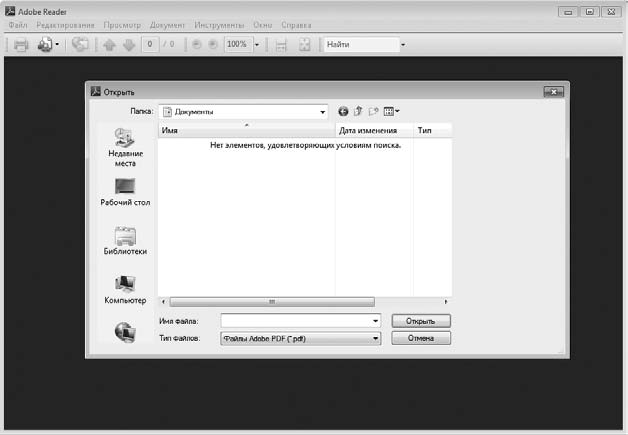Viewport: 628px width, 435px height.
Task: Close the Adobe Reader window
Action: pos(611,12)
